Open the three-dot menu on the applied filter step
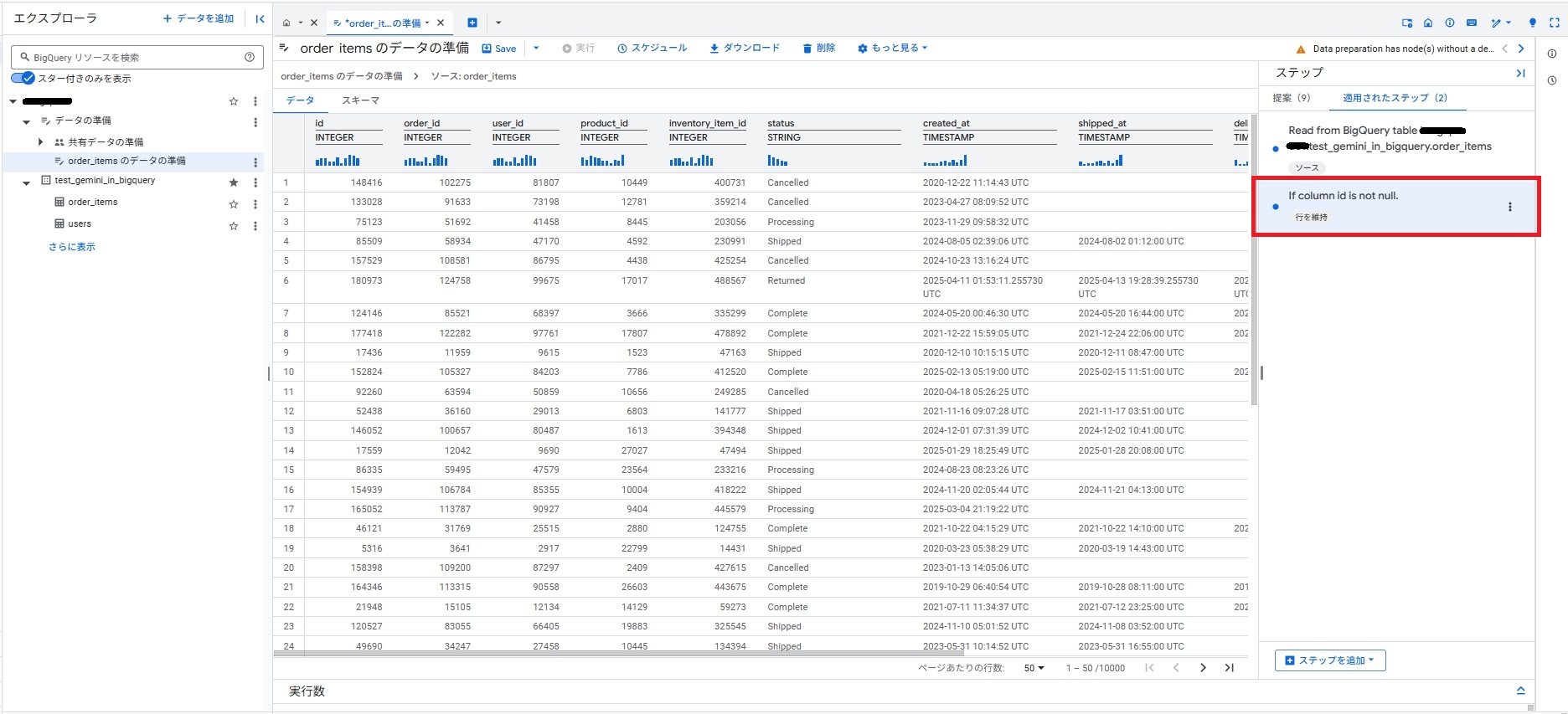Image resolution: width=1568 pixels, height=714 pixels. (x=1510, y=207)
